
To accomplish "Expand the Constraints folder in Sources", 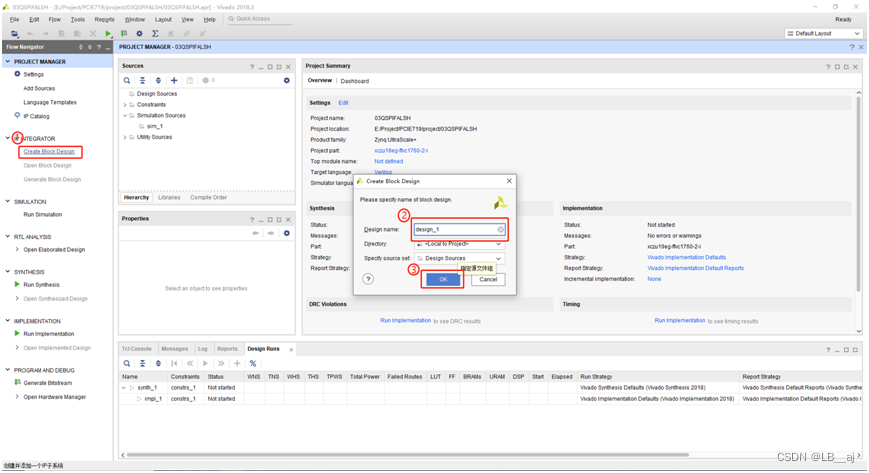I will pyautogui.click(x=125, y=105).
